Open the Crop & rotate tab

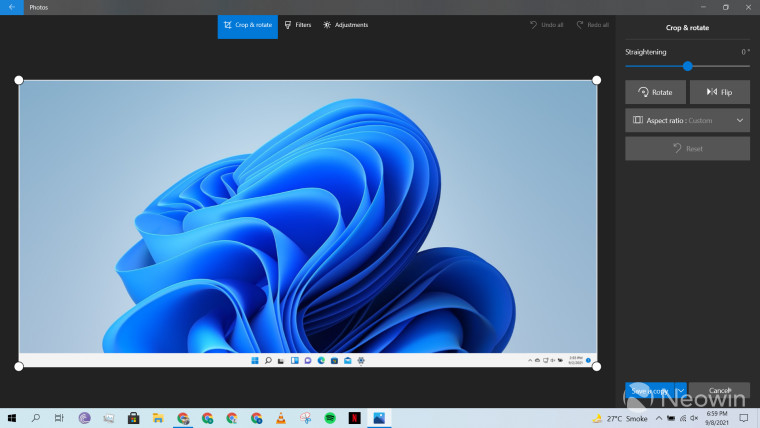tap(248, 25)
